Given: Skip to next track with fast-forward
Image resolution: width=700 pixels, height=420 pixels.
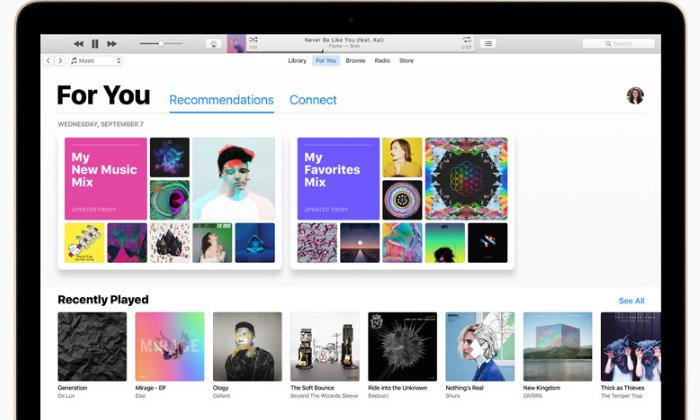Looking at the screenshot, I should [x=112, y=44].
